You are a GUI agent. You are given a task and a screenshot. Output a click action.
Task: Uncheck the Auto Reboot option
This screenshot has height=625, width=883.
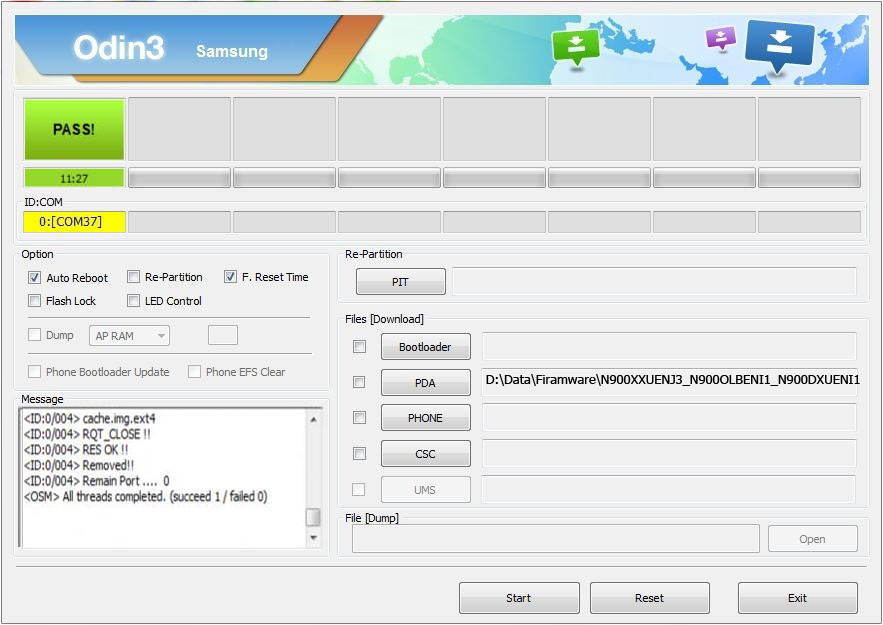pos(34,278)
